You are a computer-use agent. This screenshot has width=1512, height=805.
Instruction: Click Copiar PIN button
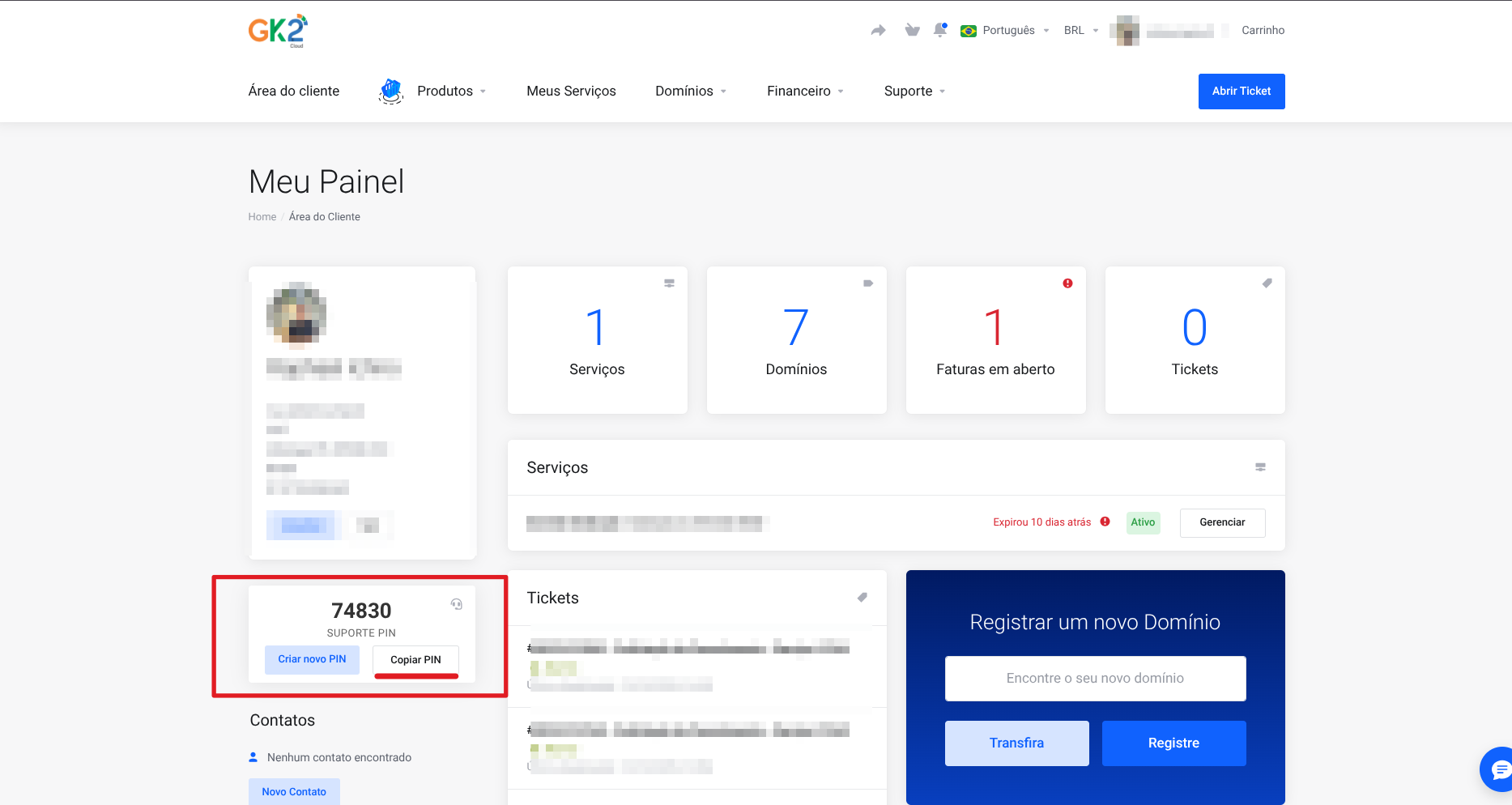coord(415,660)
